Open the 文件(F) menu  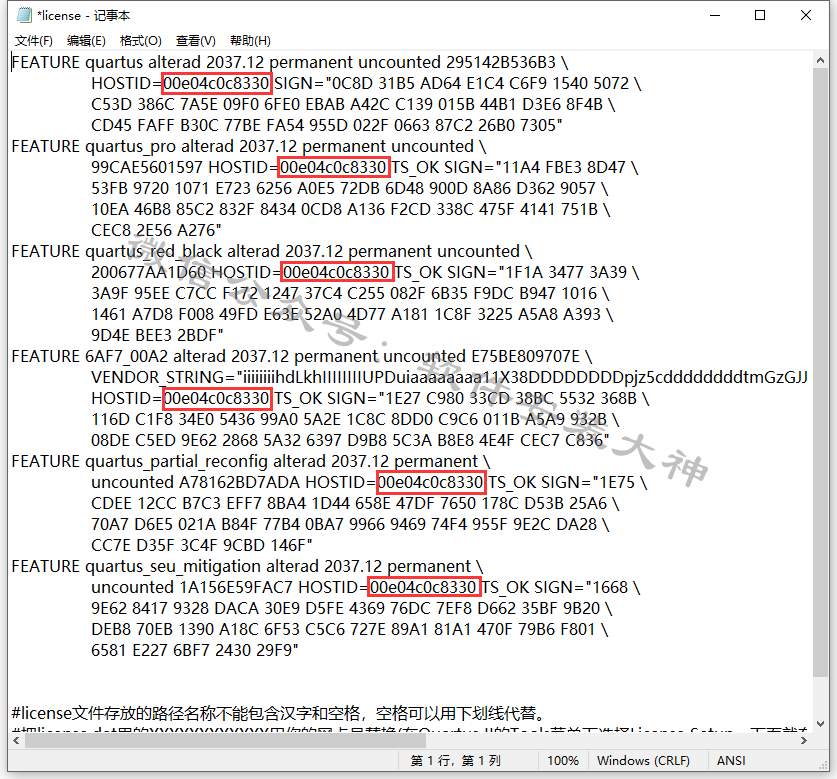pyautogui.click(x=34, y=41)
